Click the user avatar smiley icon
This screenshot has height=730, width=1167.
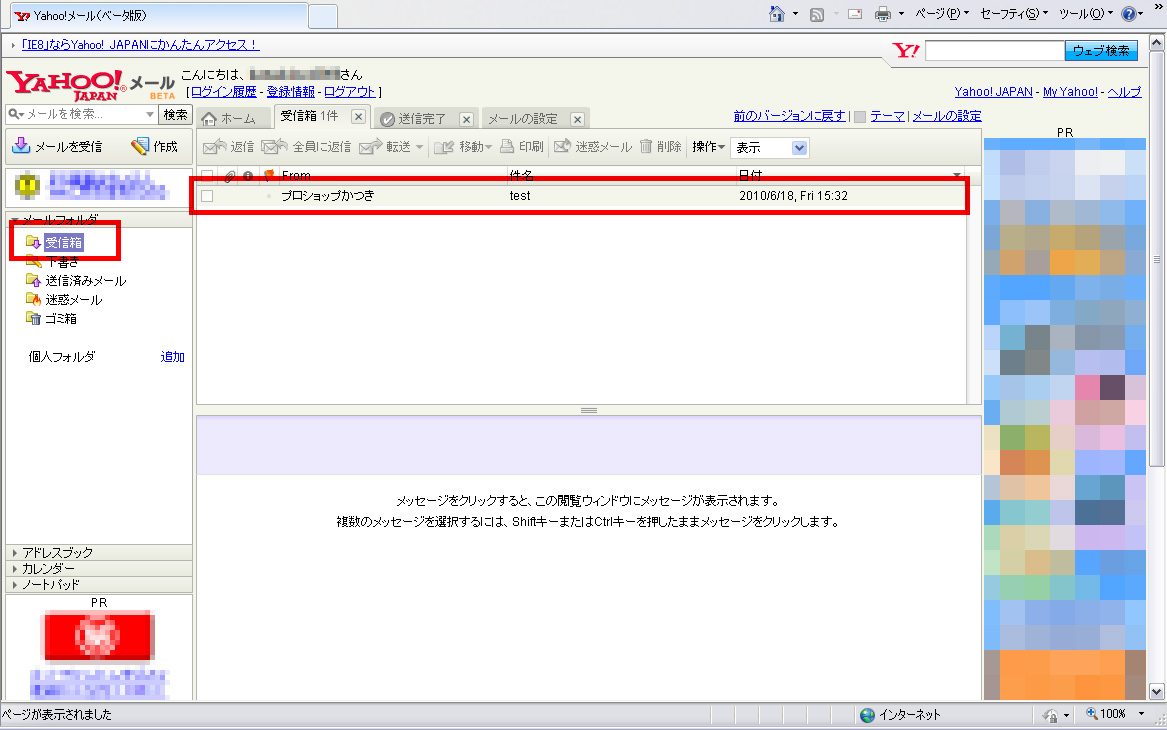[28, 185]
